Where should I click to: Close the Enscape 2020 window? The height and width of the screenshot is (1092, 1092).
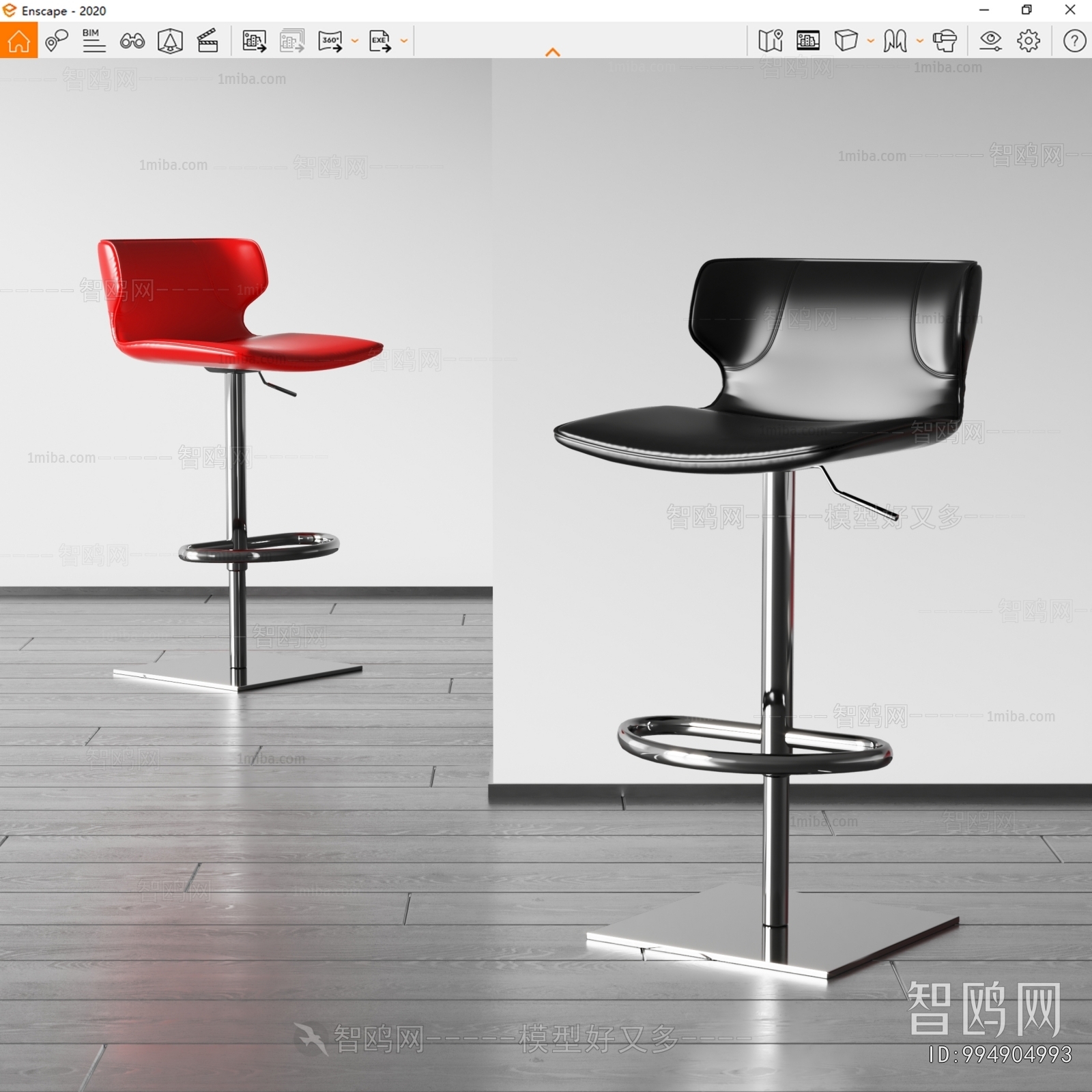click(1070, 10)
